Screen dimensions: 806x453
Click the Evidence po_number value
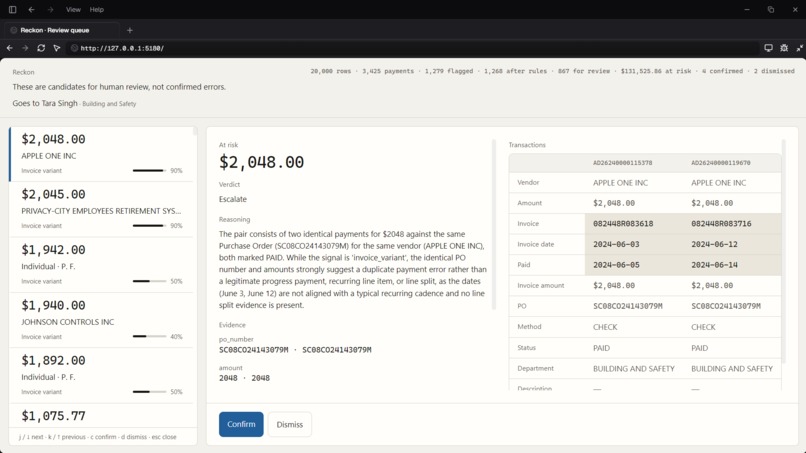coord(295,350)
